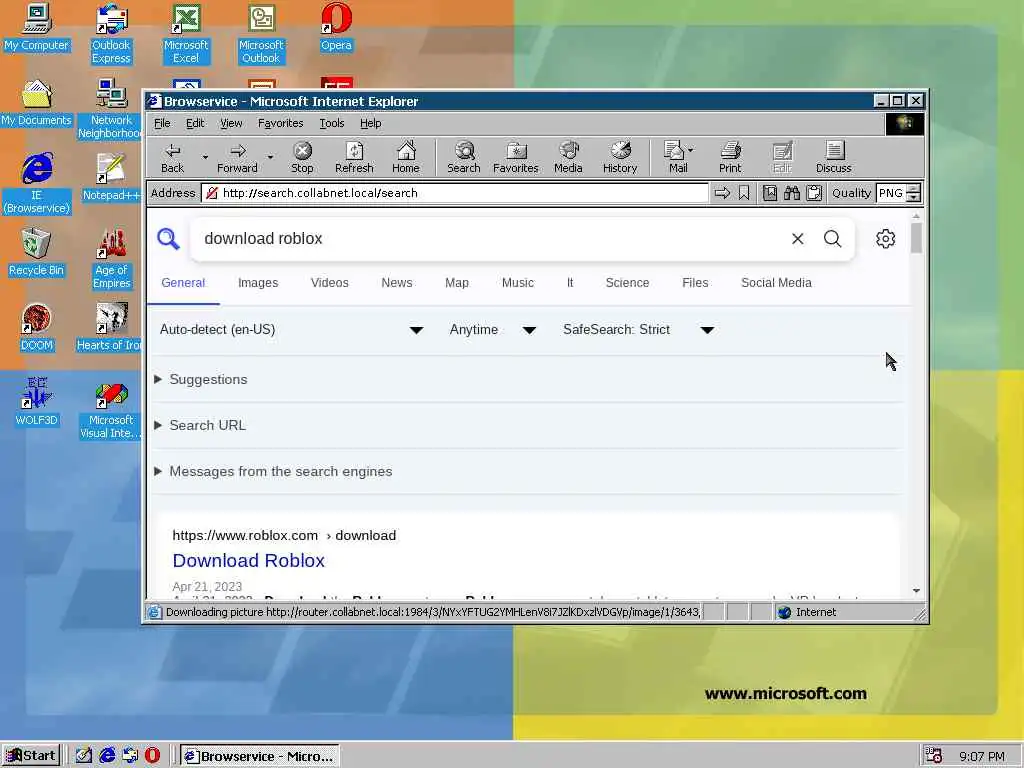Switch to the Science search tab
The width and height of the screenshot is (1024, 768).
[x=627, y=283]
